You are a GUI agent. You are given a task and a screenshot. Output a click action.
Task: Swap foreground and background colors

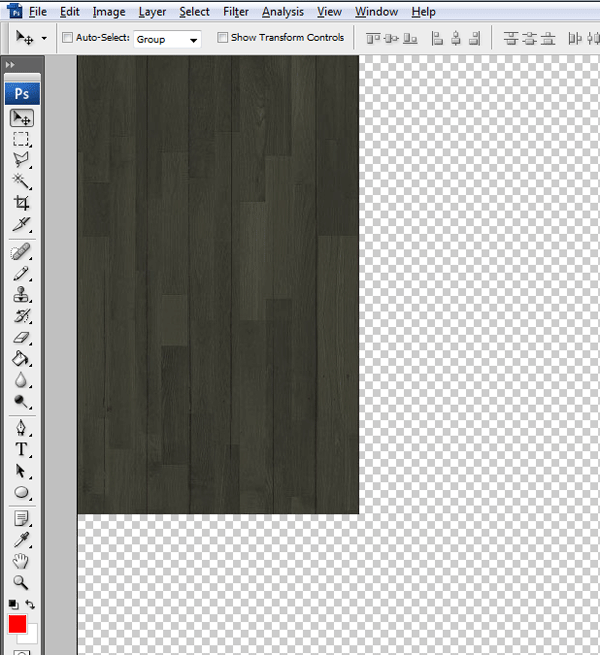tap(30, 604)
